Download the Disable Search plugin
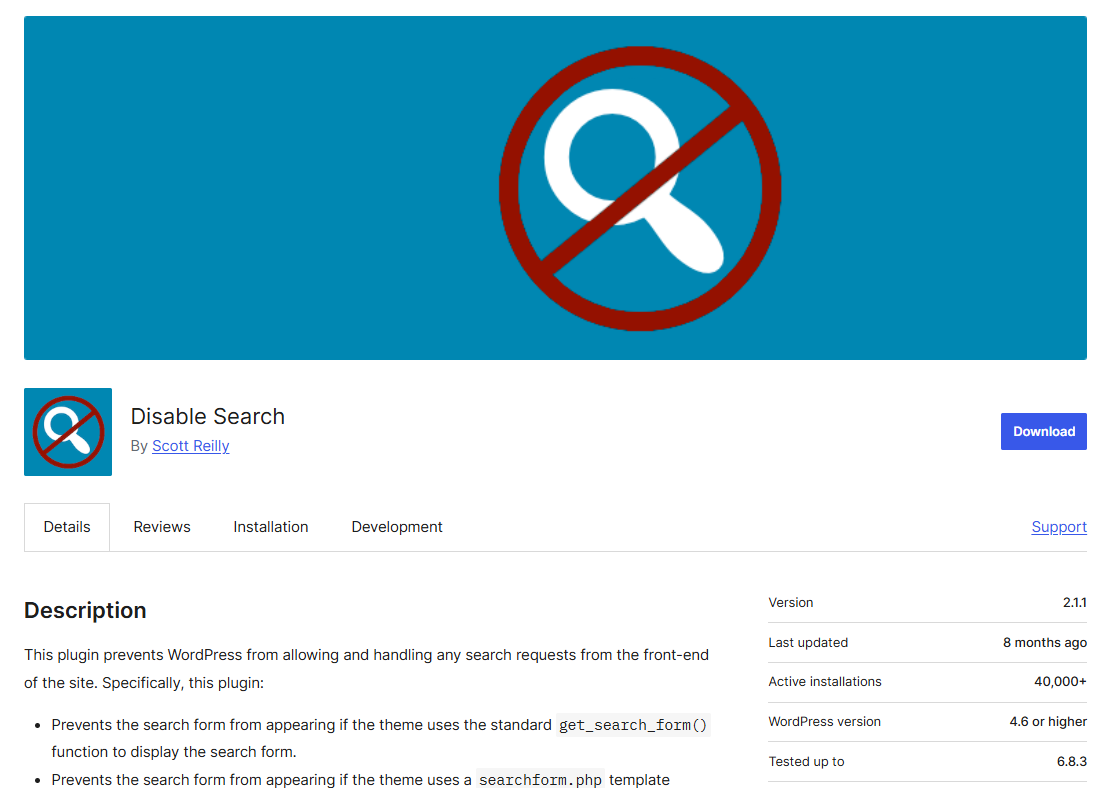The height and width of the screenshot is (788, 1114). coord(1044,431)
